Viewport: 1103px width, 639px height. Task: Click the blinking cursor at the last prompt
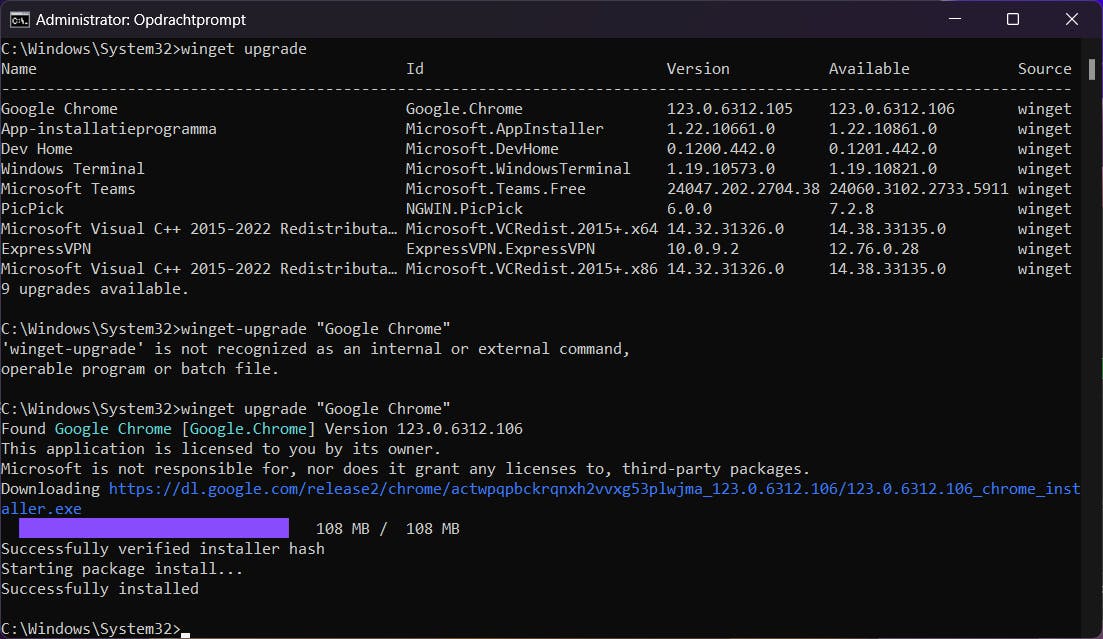[x=185, y=631]
